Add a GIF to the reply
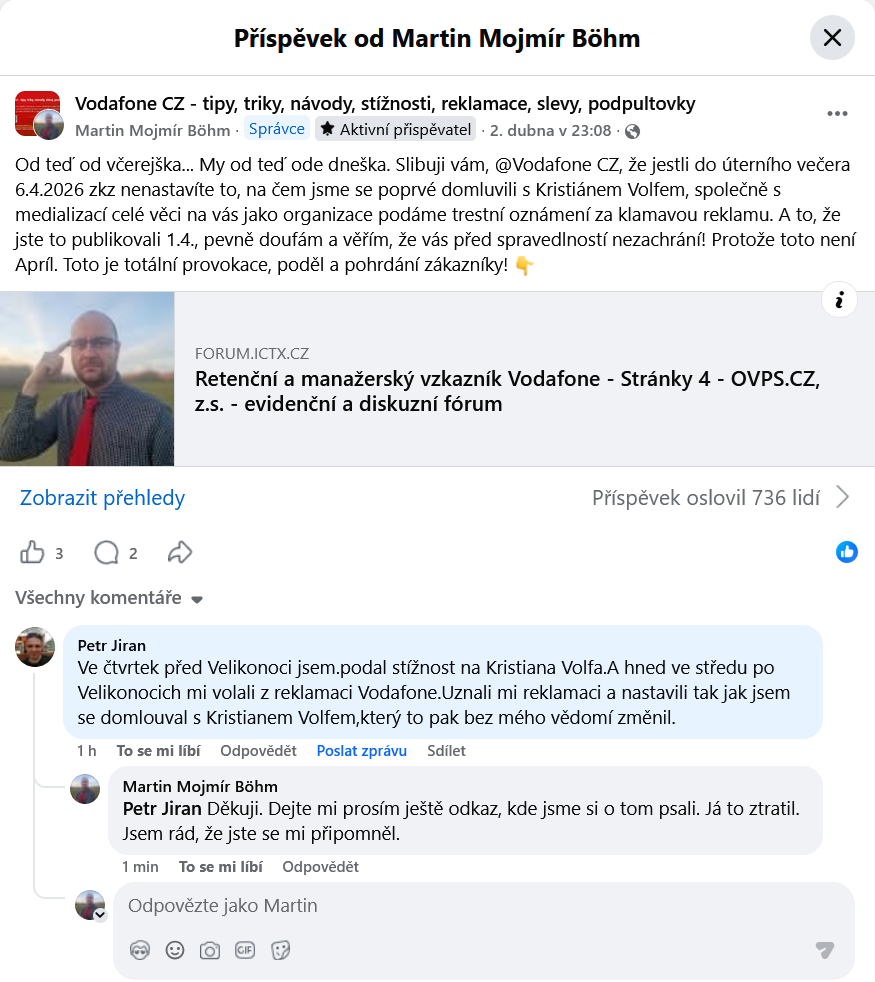Screen dimensions: 875x982 click(x=245, y=950)
